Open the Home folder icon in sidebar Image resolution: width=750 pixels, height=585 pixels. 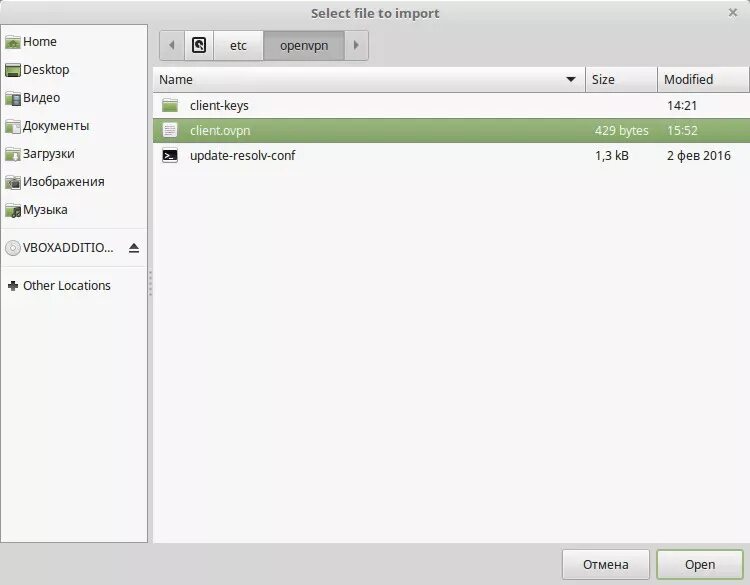pos(12,42)
